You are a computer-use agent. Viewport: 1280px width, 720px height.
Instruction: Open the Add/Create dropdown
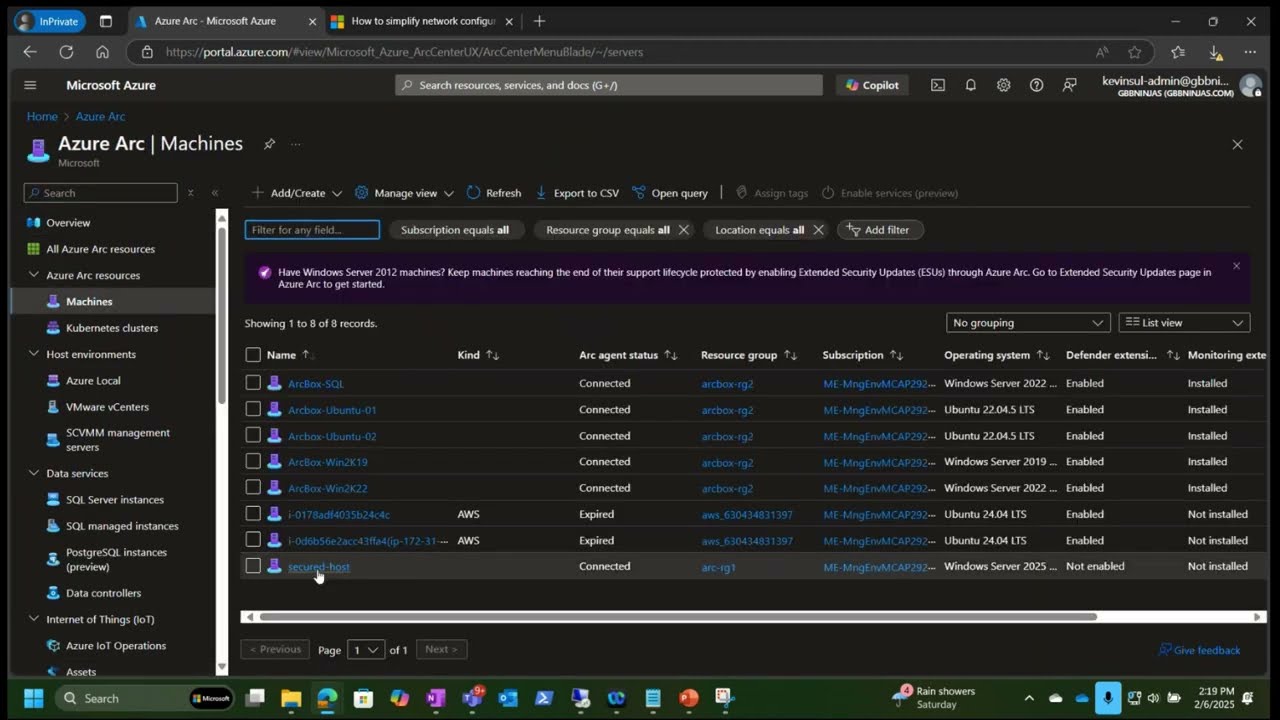(296, 193)
